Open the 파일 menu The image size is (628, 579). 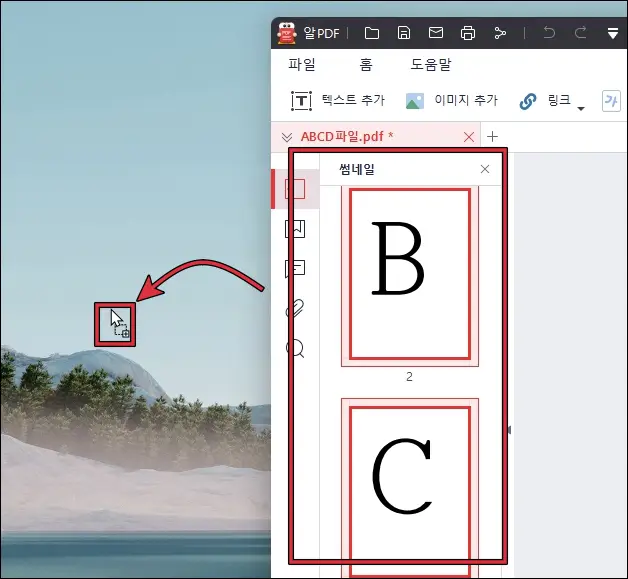pos(302,64)
